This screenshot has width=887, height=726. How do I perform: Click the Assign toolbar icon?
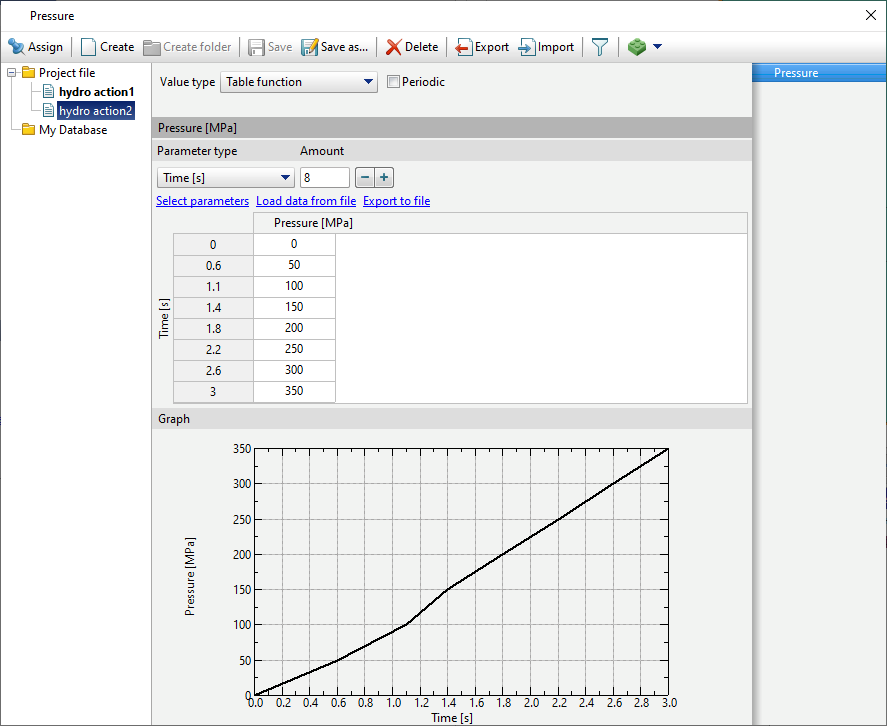17,47
